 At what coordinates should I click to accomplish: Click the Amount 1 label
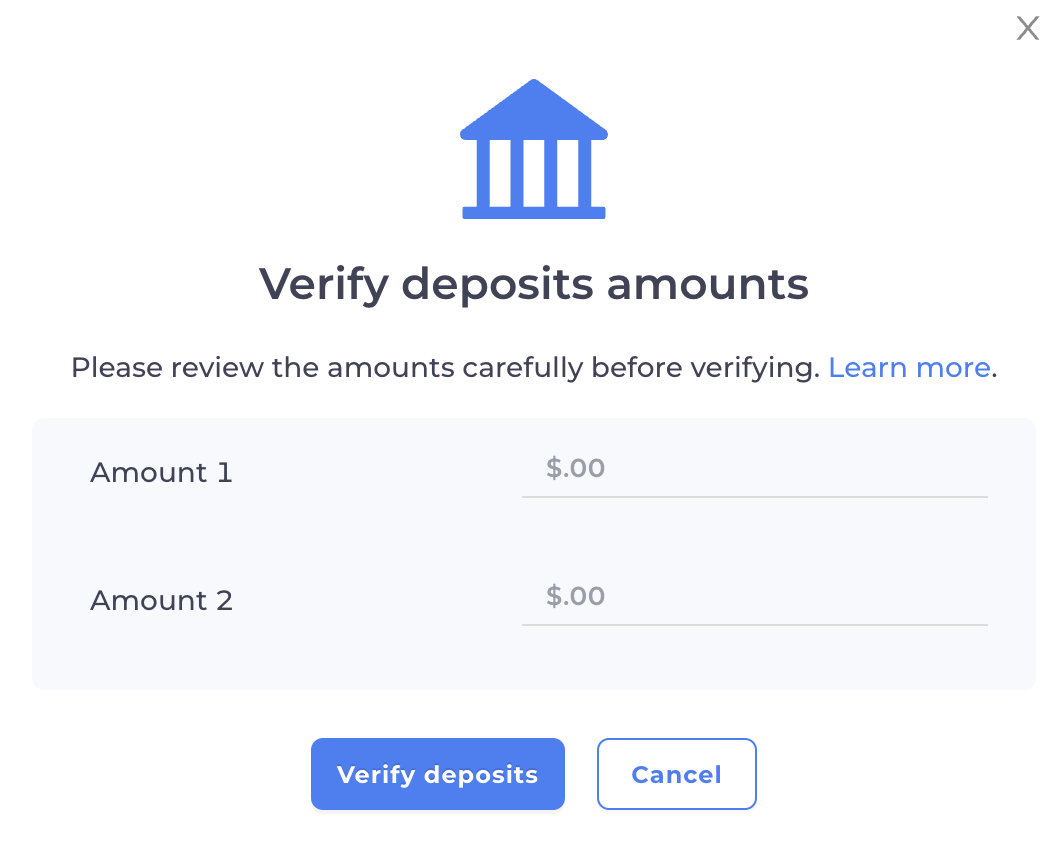pos(161,472)
